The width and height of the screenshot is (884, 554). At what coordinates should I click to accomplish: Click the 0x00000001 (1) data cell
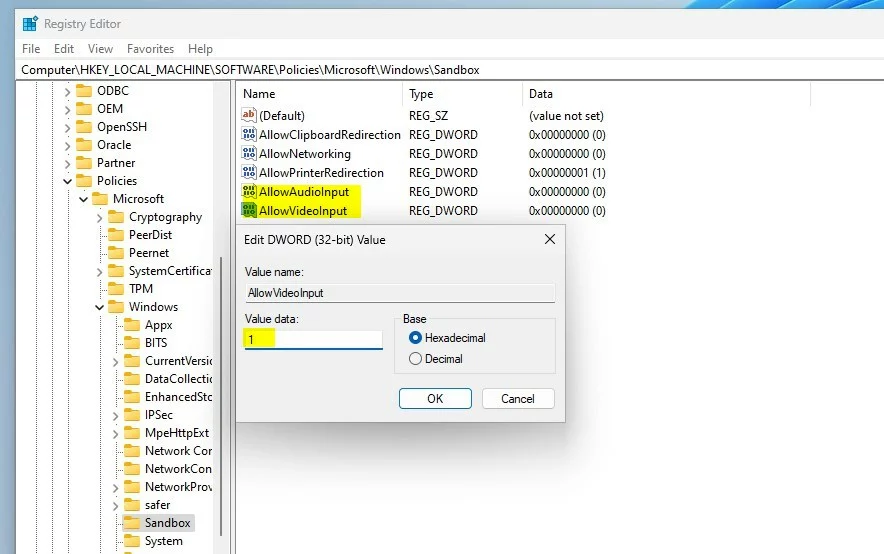point(567,173)
